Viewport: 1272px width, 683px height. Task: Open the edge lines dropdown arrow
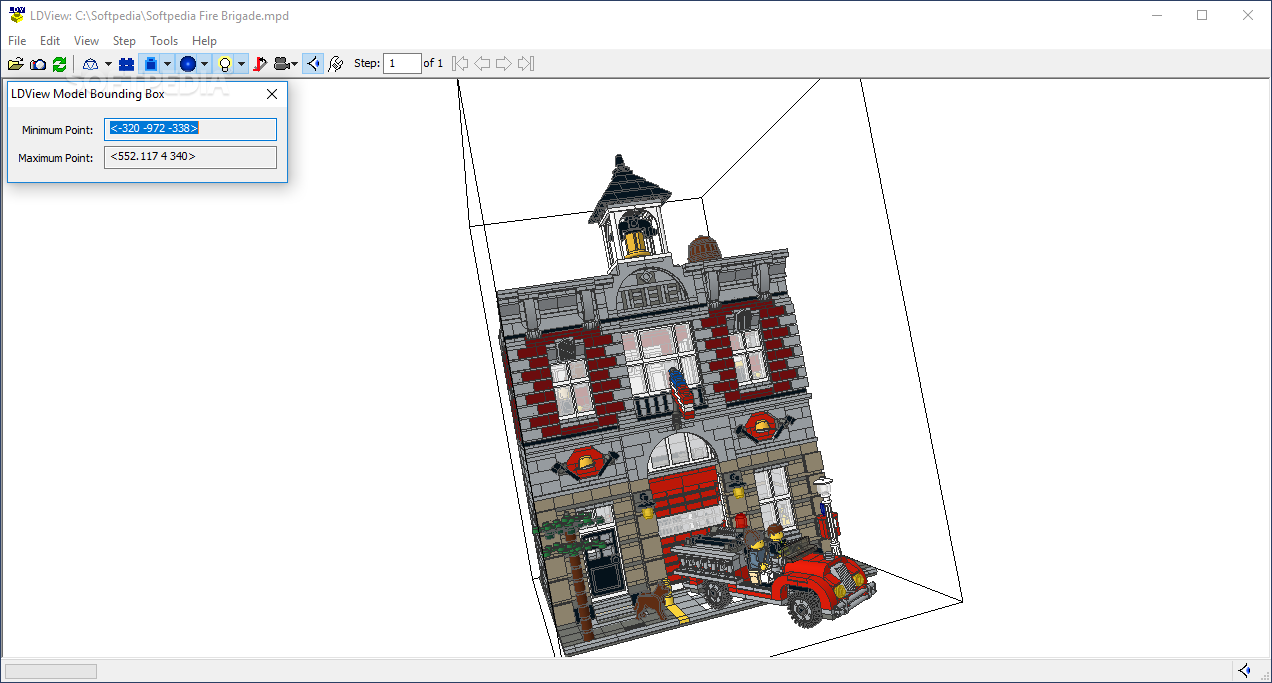point(167,64)
